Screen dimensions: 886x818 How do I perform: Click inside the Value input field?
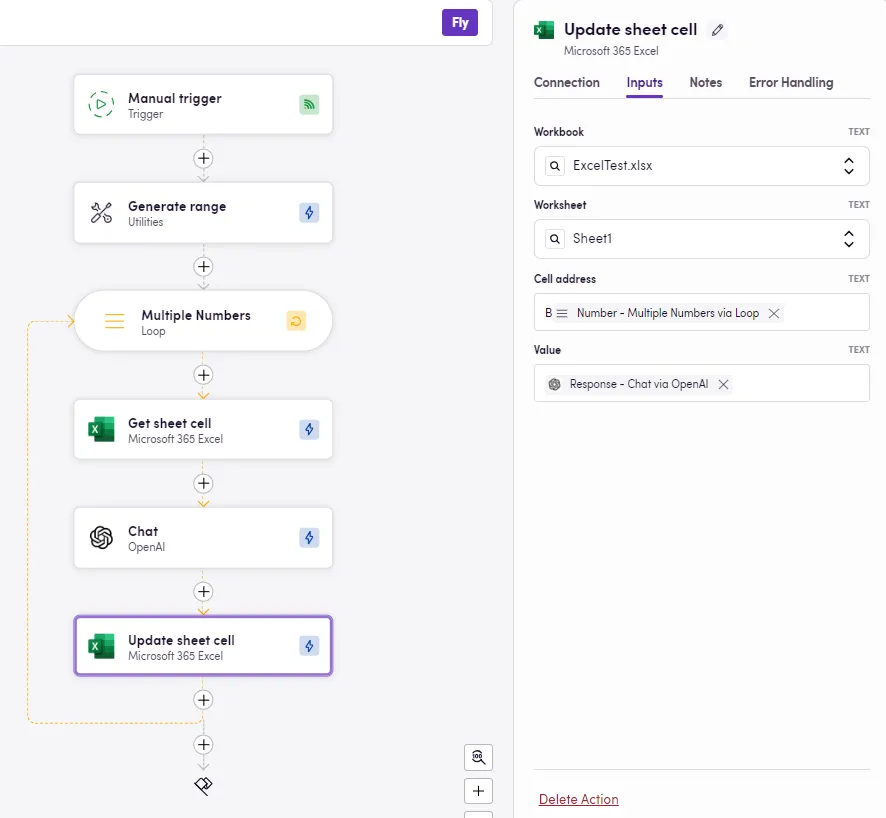(800, 384)
